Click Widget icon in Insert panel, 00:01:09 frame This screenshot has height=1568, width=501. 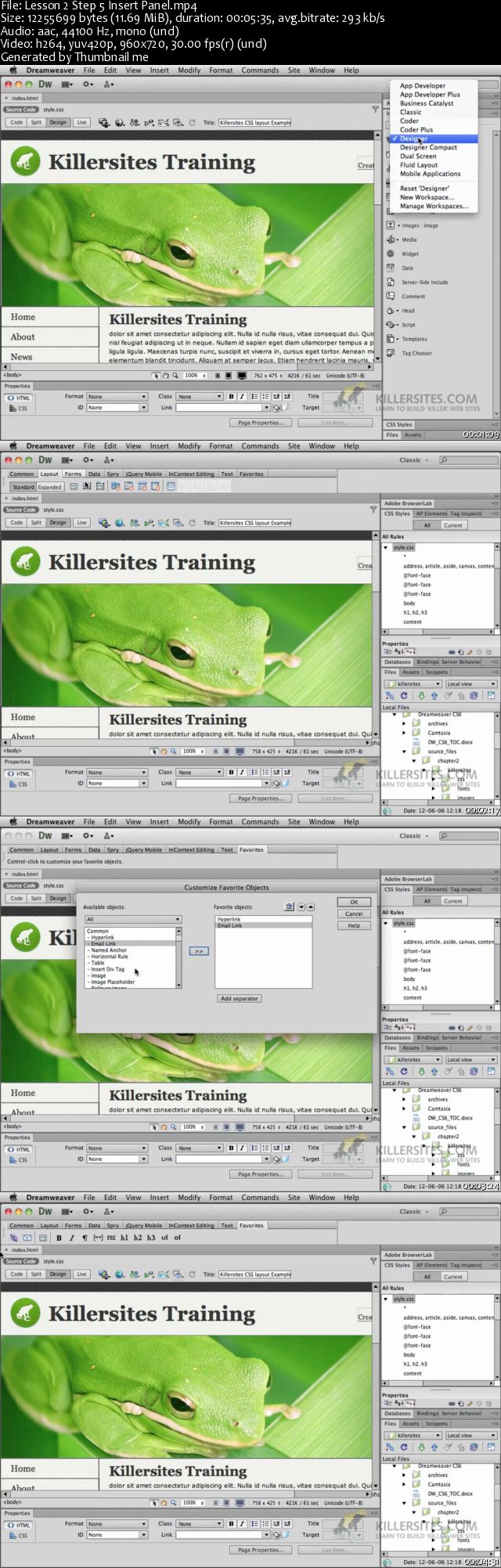click(391, 254)
